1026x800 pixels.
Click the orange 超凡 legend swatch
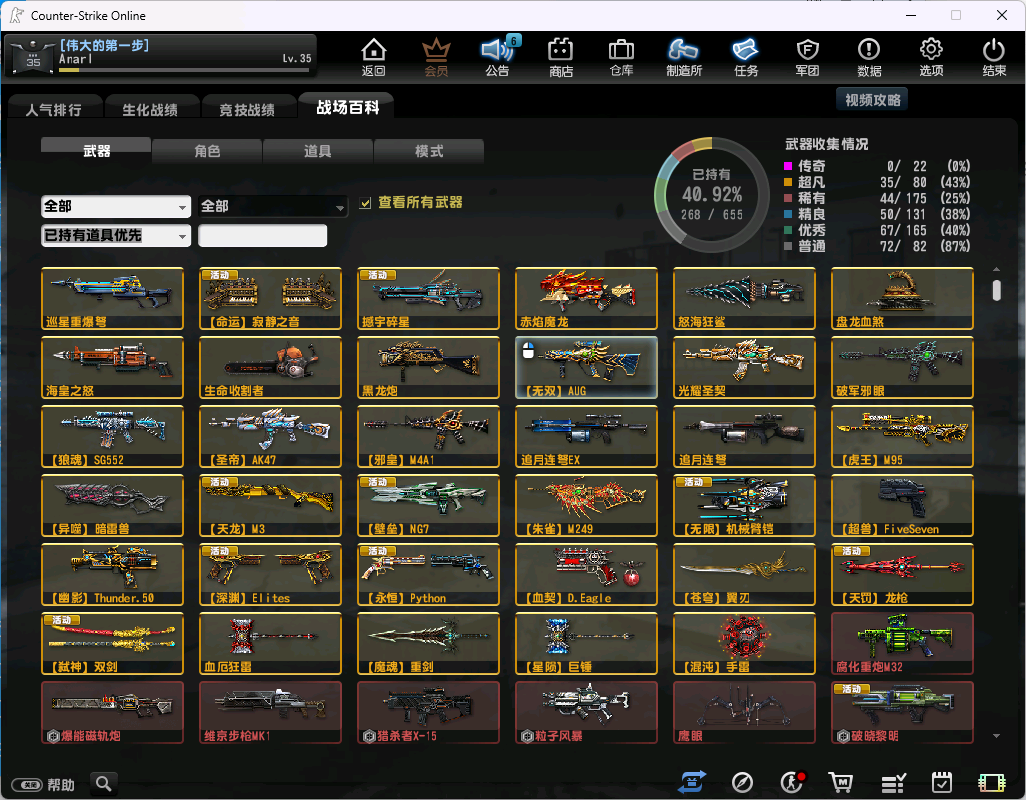click(x=788, y=182)
